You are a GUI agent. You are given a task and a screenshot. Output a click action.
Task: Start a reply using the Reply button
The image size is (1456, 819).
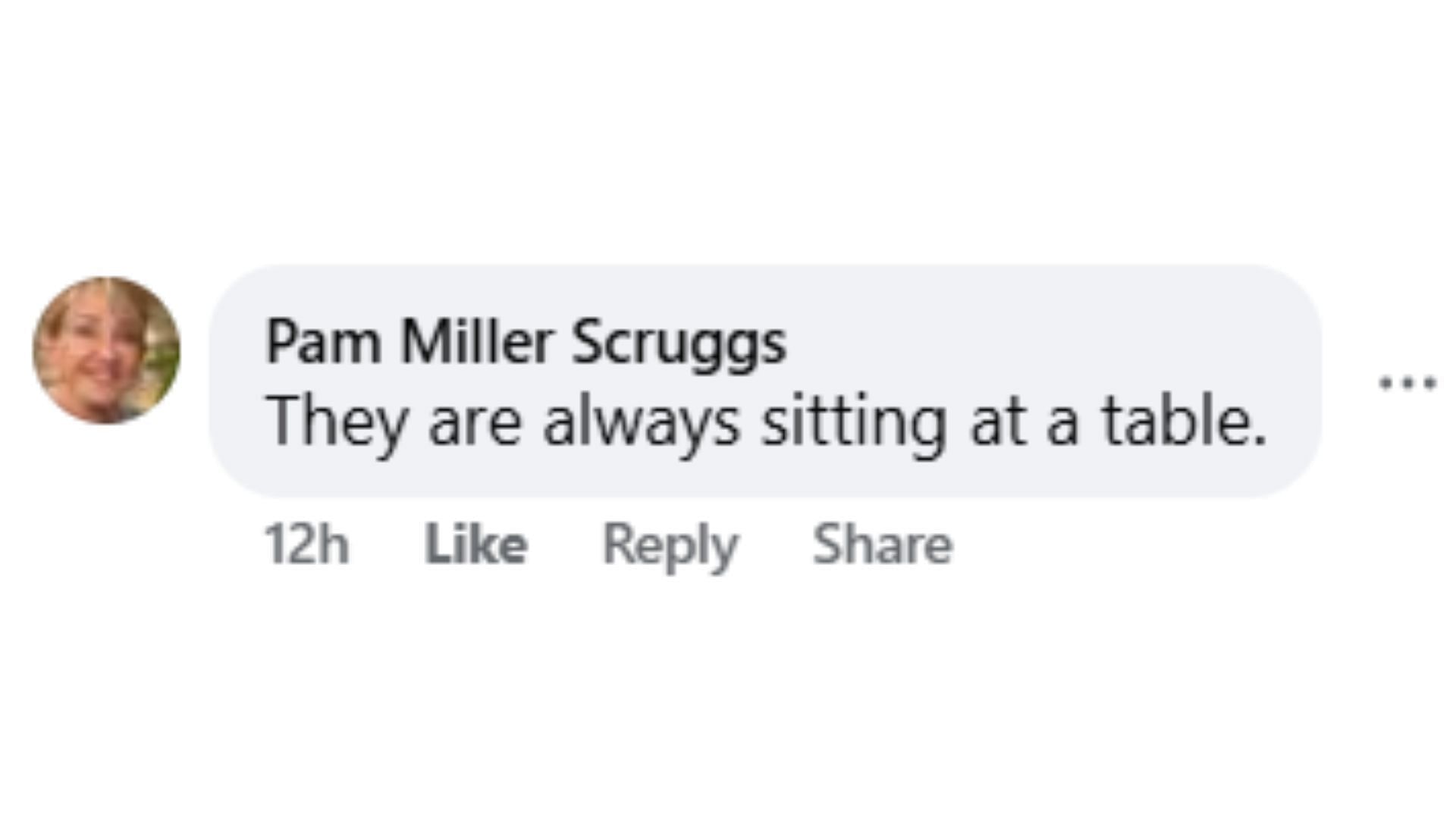click(x=670, y=544)
